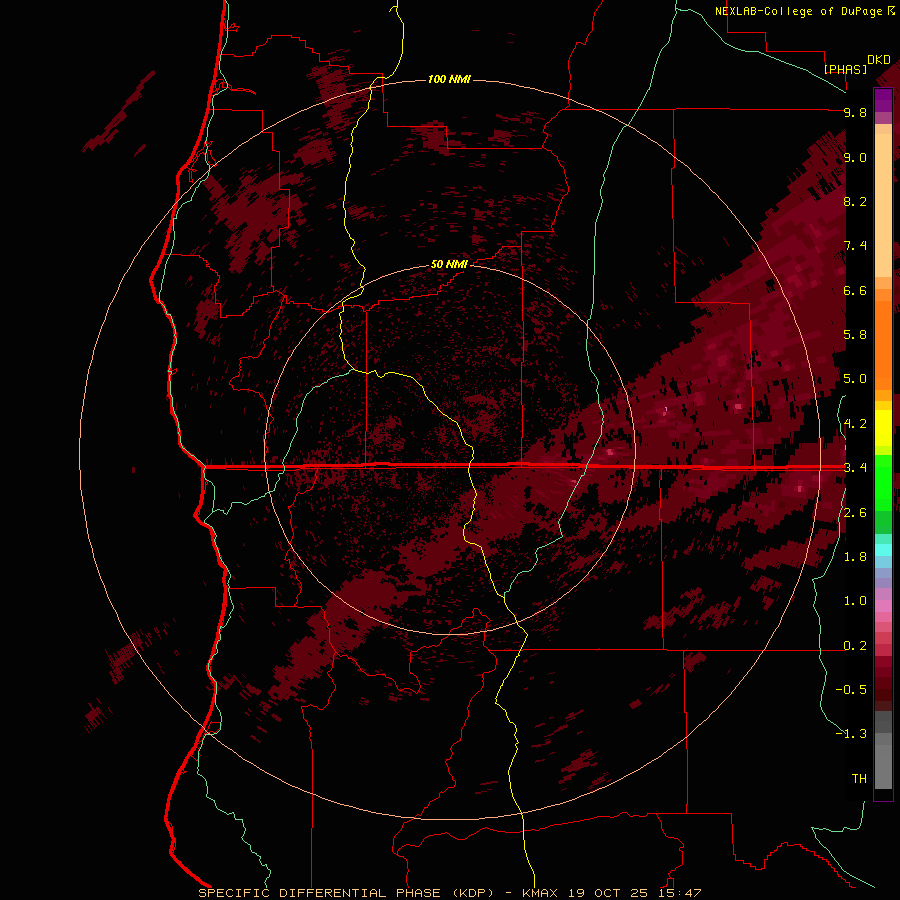Click the "9.0" legend value
Viewport: 900px width, 900px height.
click(855, 157)
